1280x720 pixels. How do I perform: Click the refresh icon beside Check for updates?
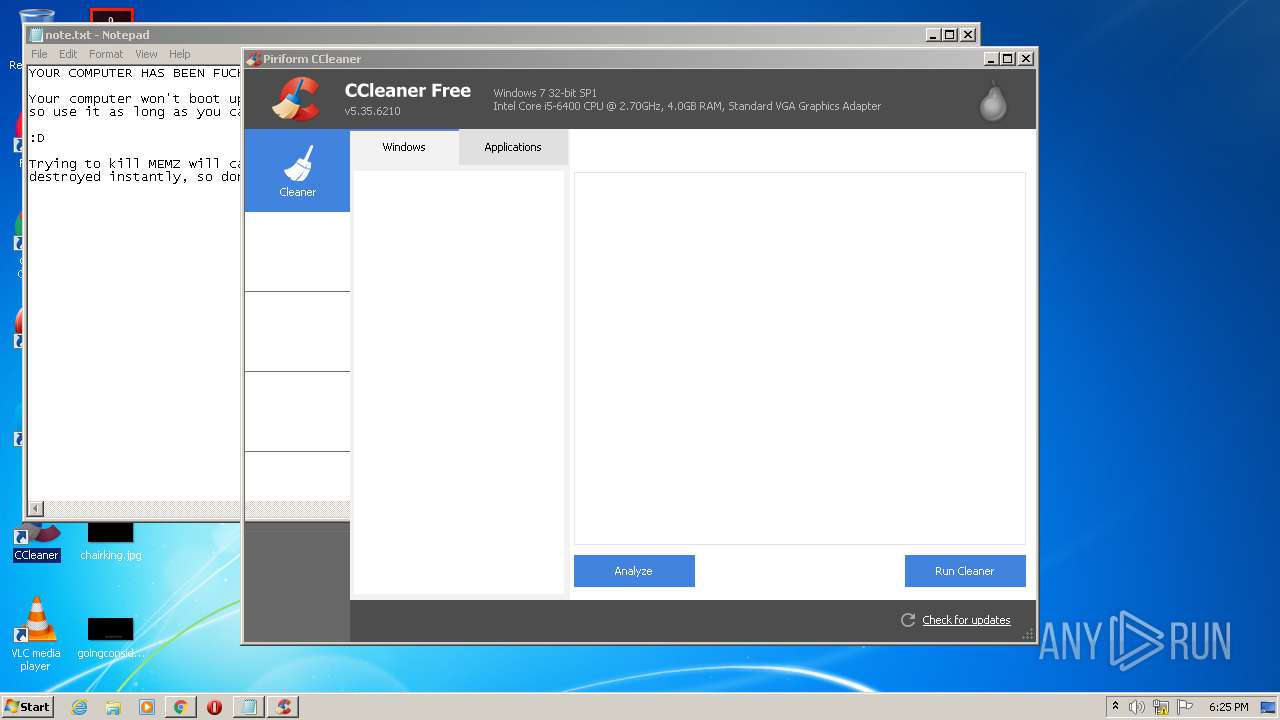coord(908,620)
